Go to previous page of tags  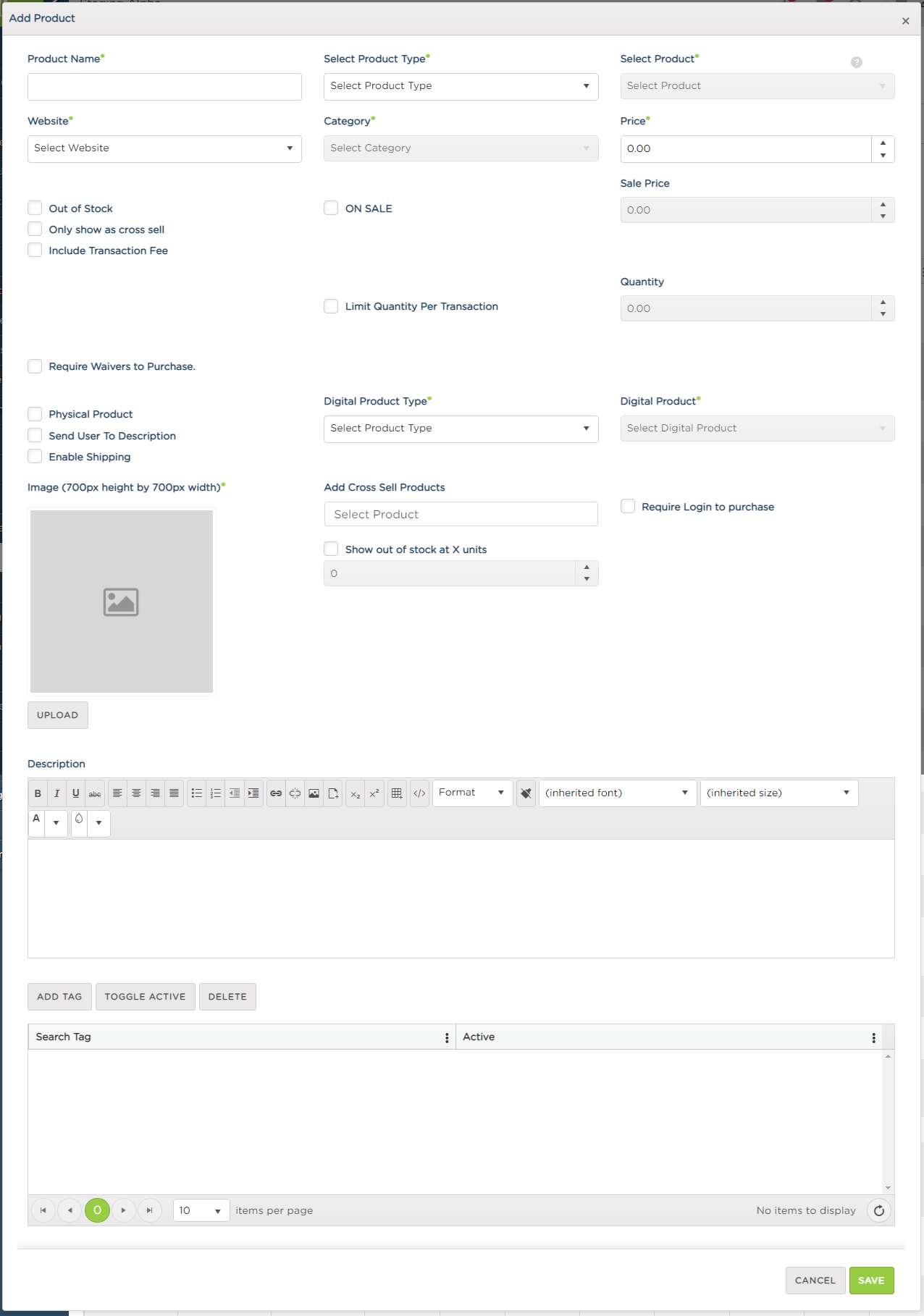[70, 1210]
